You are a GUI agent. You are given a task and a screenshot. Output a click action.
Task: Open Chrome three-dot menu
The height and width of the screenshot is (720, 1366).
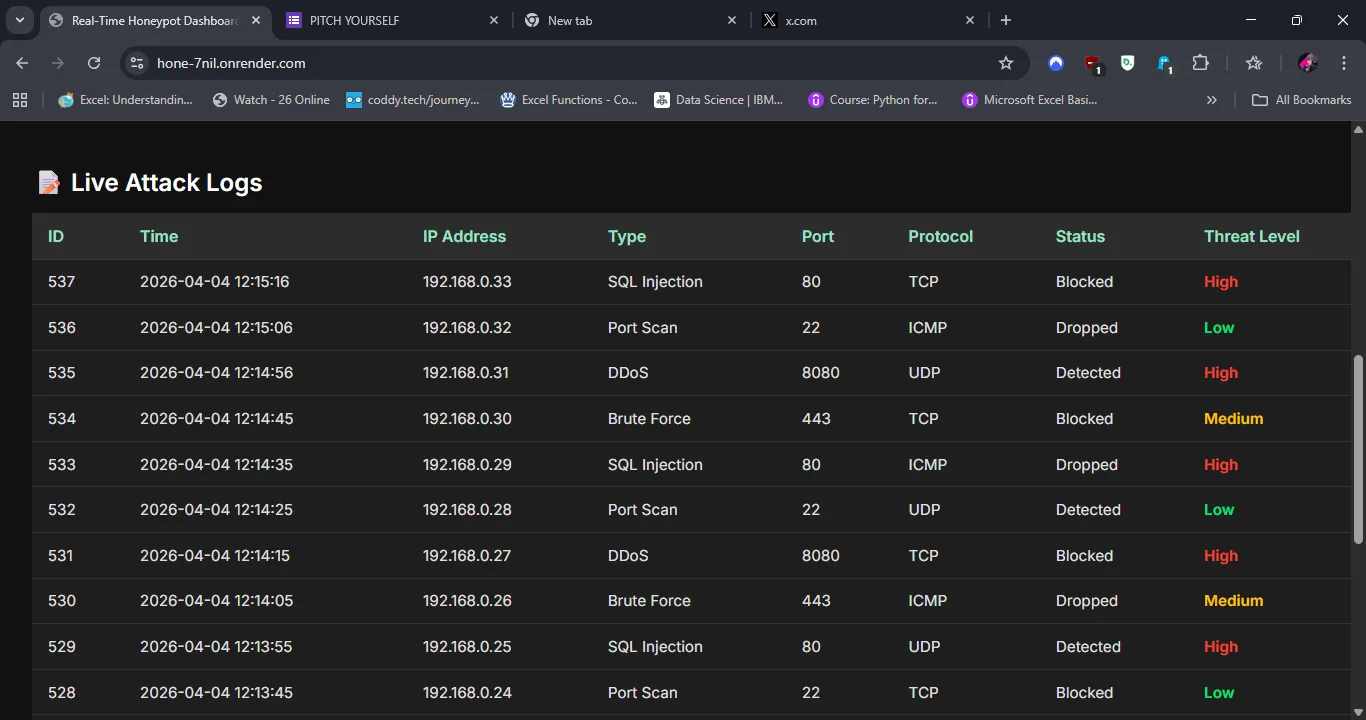point(1344,63)
